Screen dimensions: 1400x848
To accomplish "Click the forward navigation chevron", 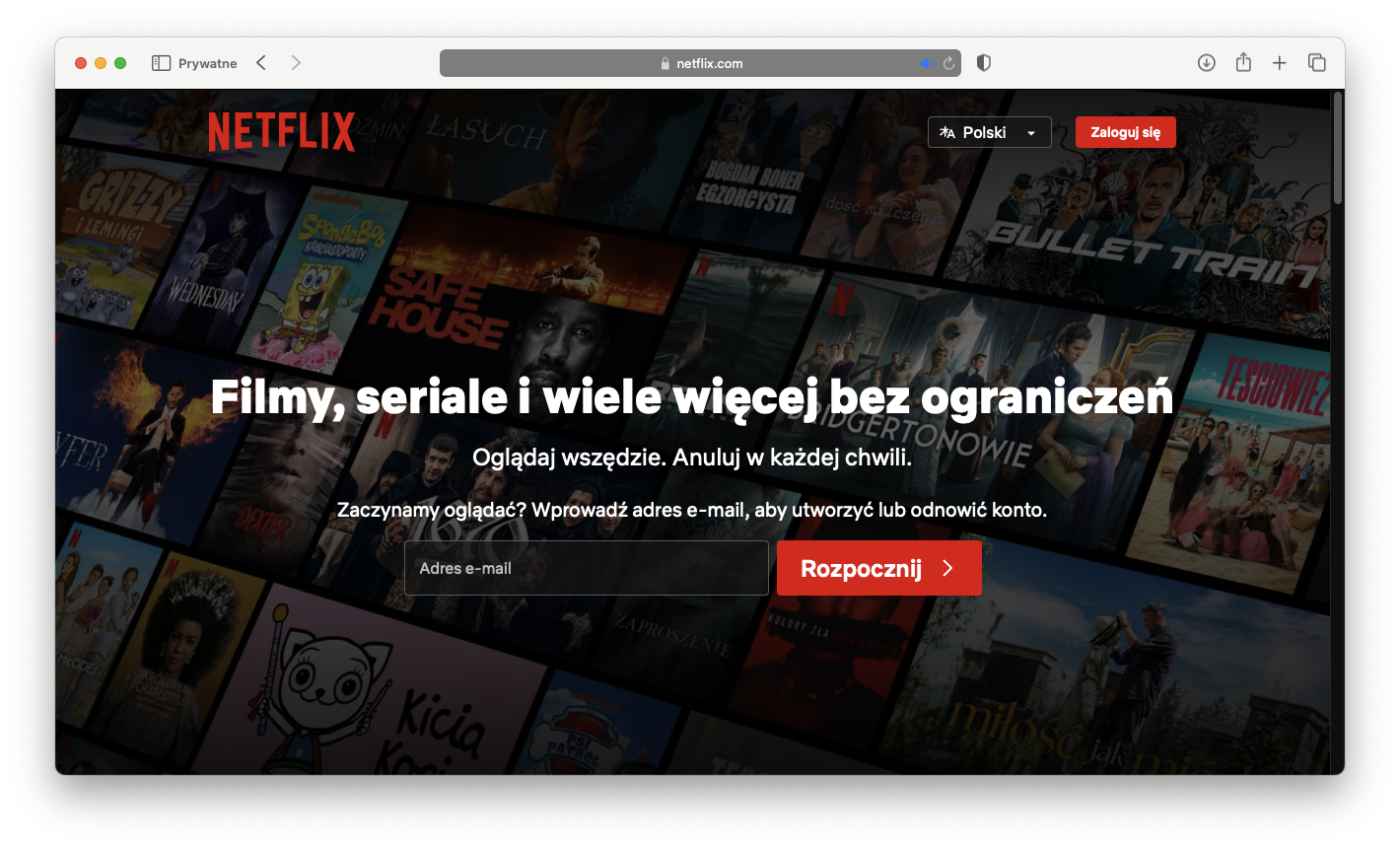I will [296, 62].
